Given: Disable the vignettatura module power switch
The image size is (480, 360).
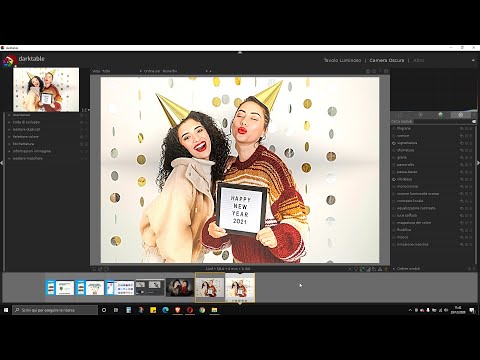Looking at the screenshot, I should click(x=394, y=143).
